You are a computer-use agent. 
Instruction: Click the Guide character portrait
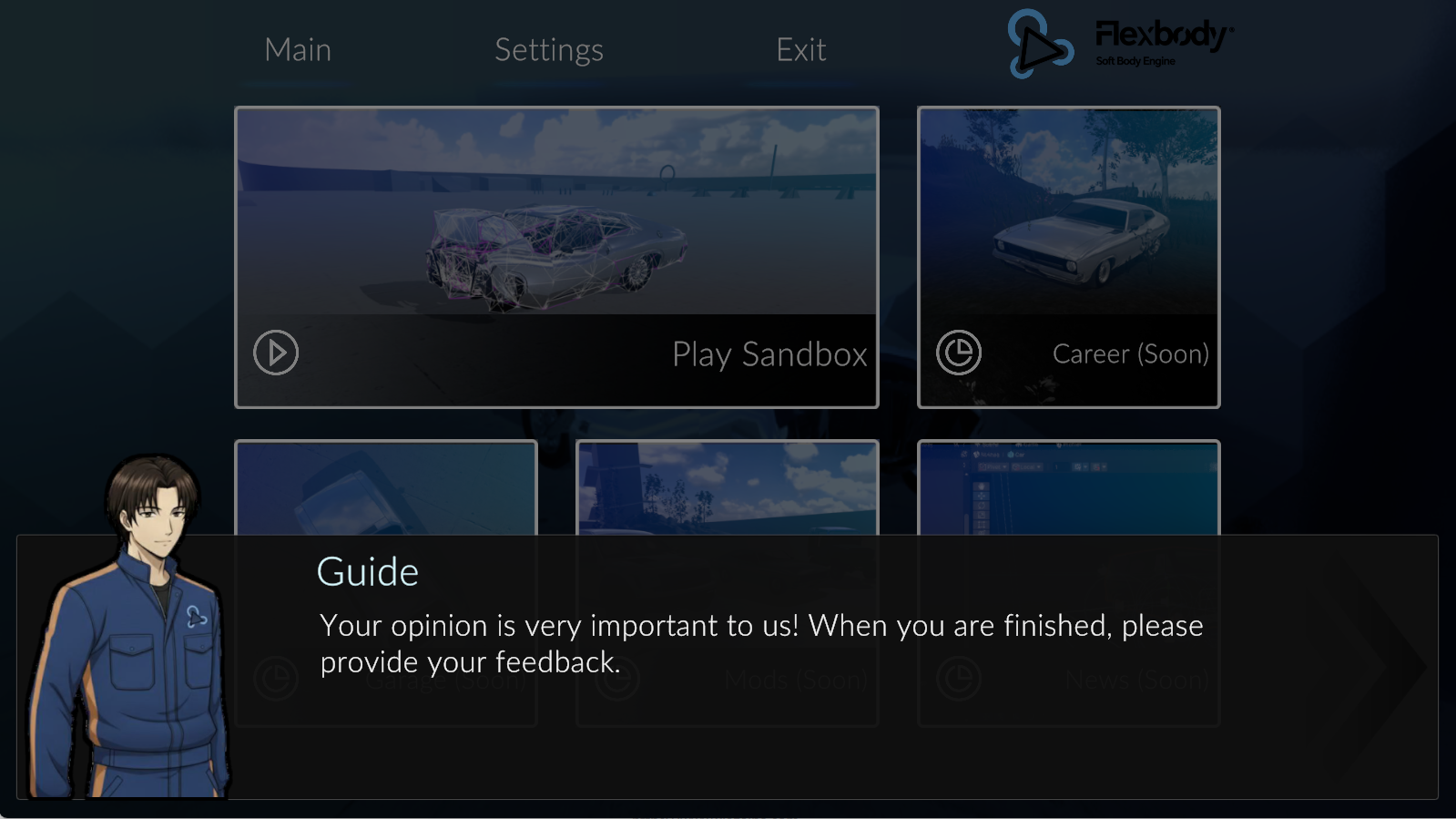pyautogui.click(x=127, y=627)
